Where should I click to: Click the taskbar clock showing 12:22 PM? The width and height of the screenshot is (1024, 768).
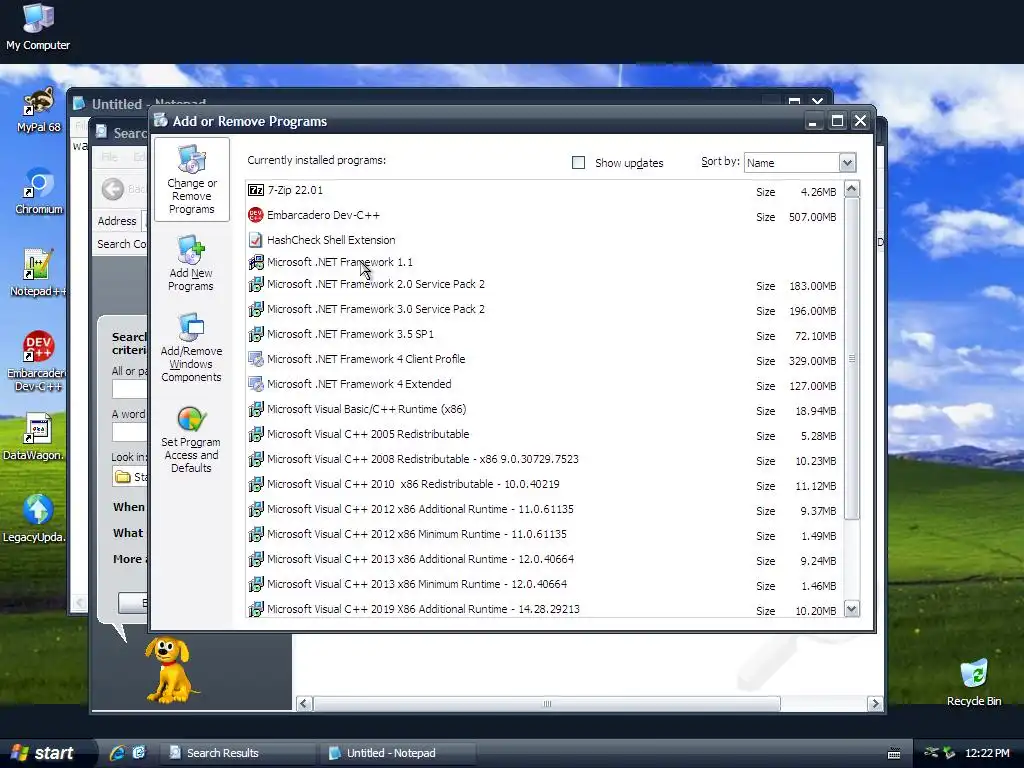[987, 753]
